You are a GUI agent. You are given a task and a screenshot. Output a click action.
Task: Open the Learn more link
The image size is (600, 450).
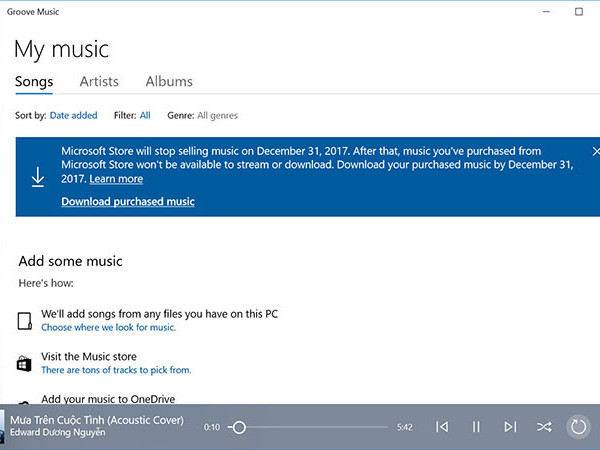pos(116,179)
